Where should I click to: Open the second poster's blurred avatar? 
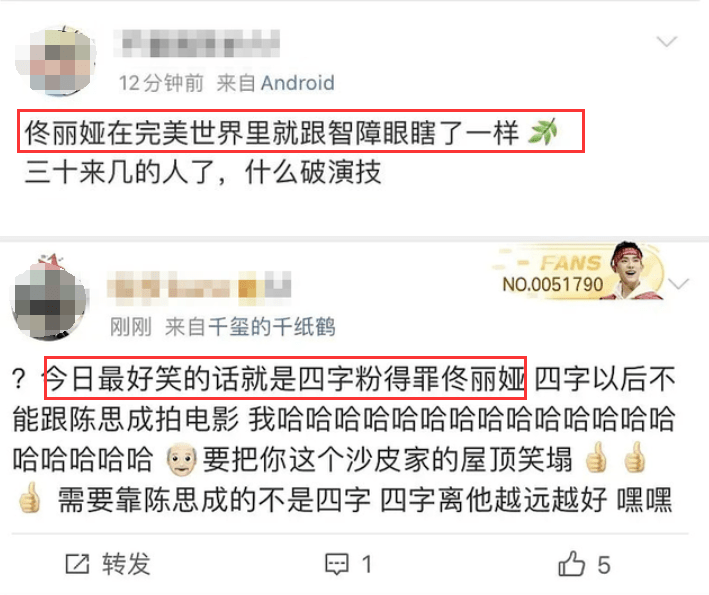(49, 298)
